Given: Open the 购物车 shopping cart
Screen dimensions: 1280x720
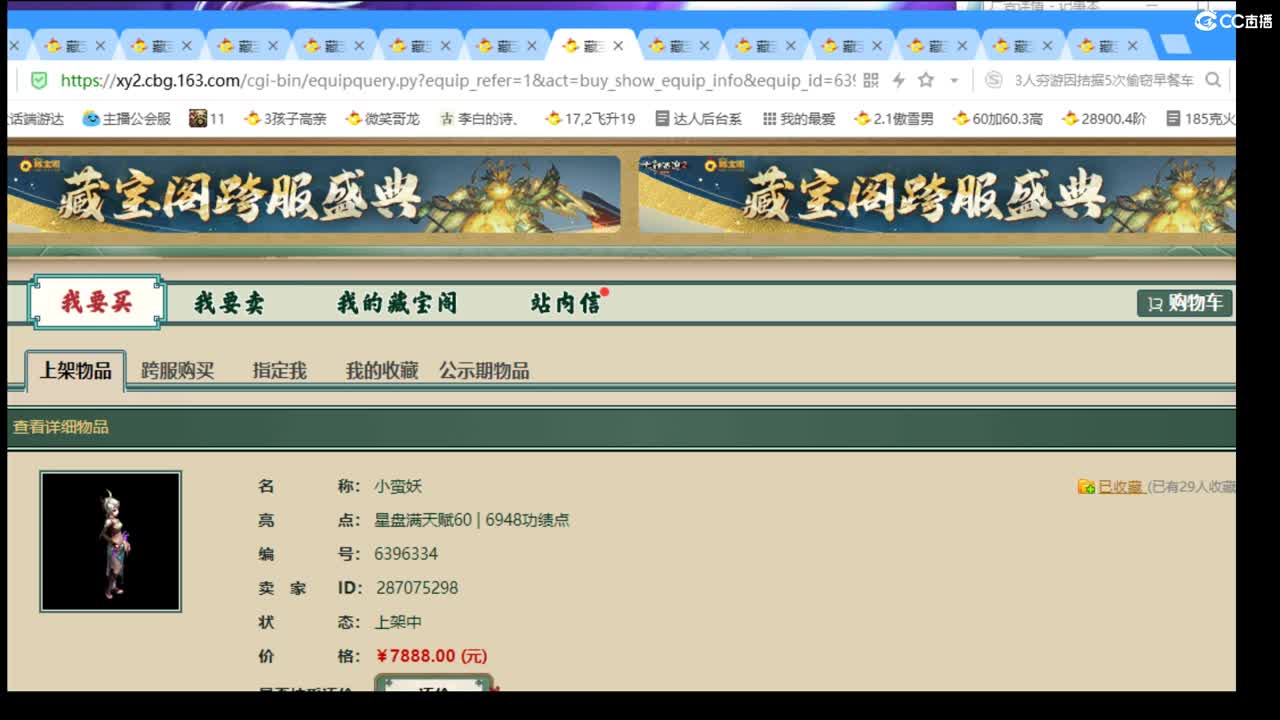Looking at the screenshot, I should 1185,303.
